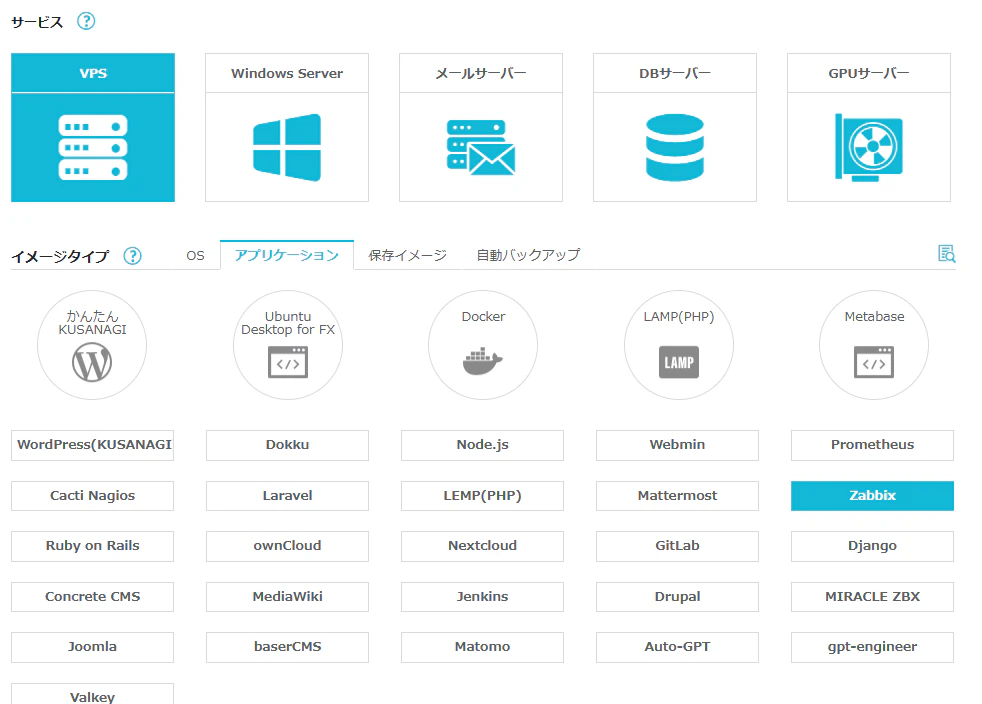Choose GitLab application
This screenshot has width=982, height=704.
pyautogui.click(x=677, y=546)
